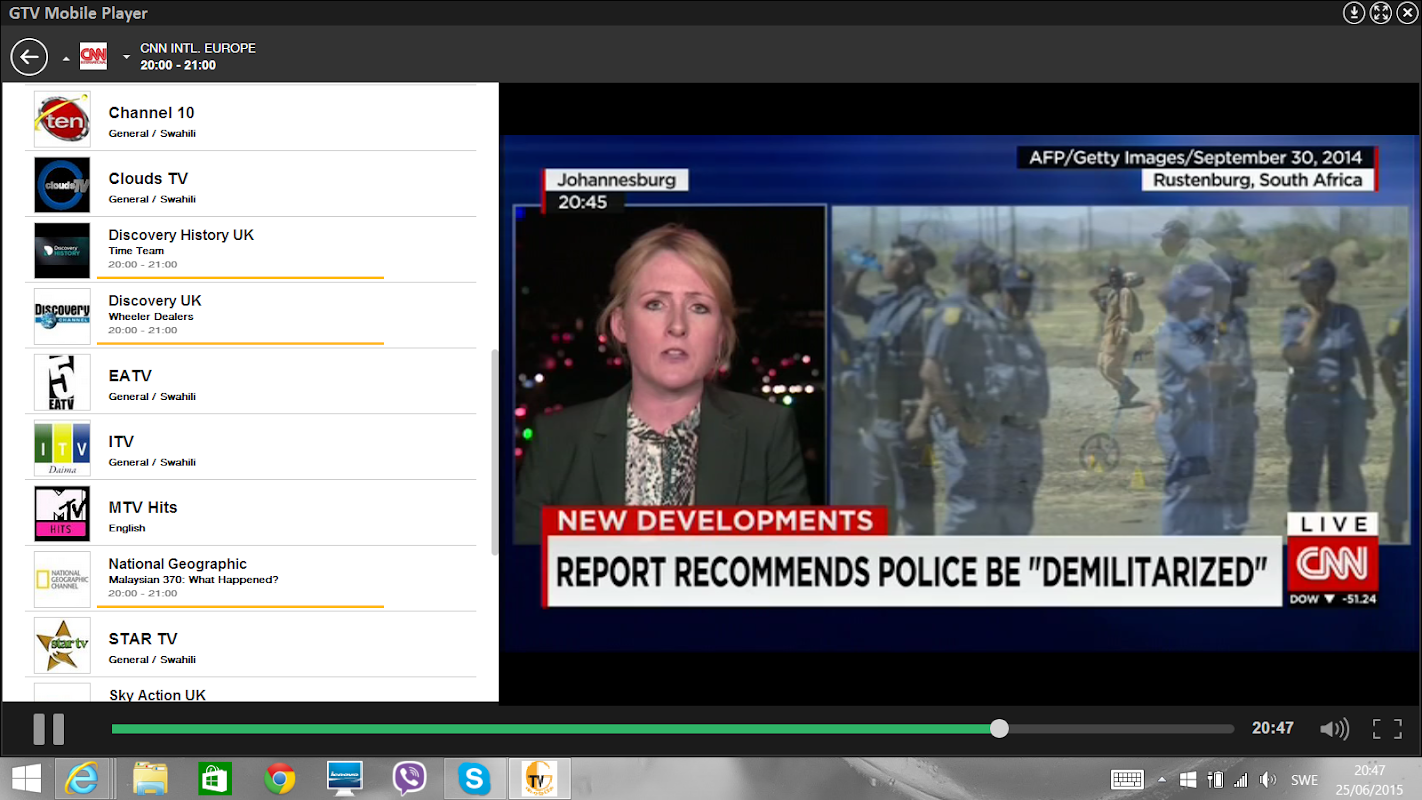Click the back arrow button
Image resolution: width=1422 pixels, height=800 pixels.
[29, 57]
